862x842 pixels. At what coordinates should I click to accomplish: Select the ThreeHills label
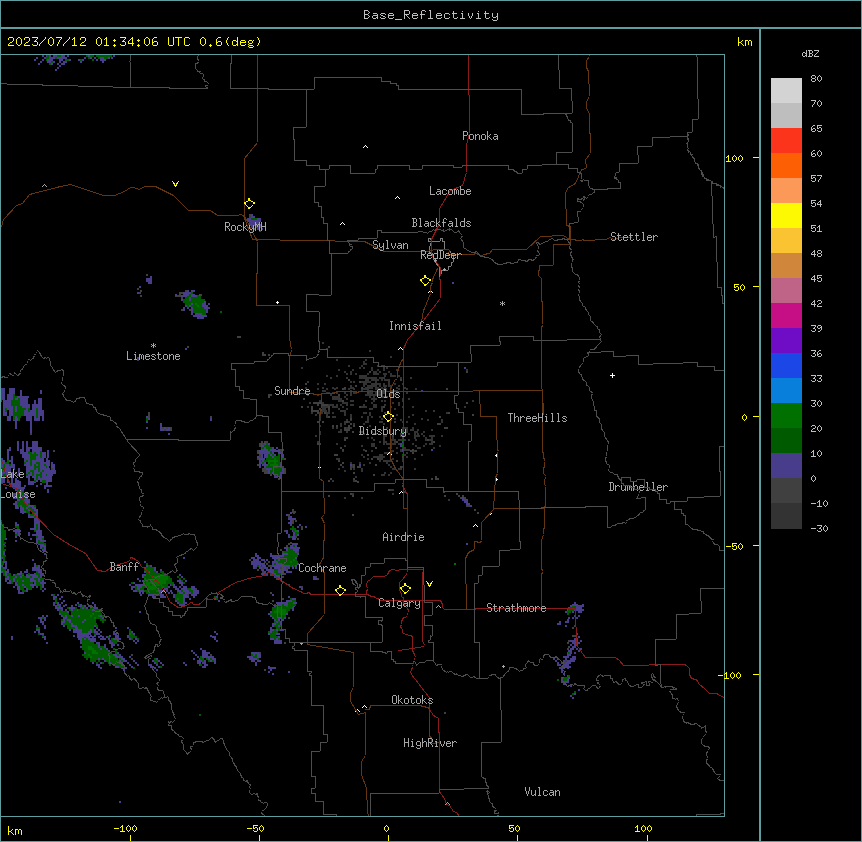click(x=537, y=418)
